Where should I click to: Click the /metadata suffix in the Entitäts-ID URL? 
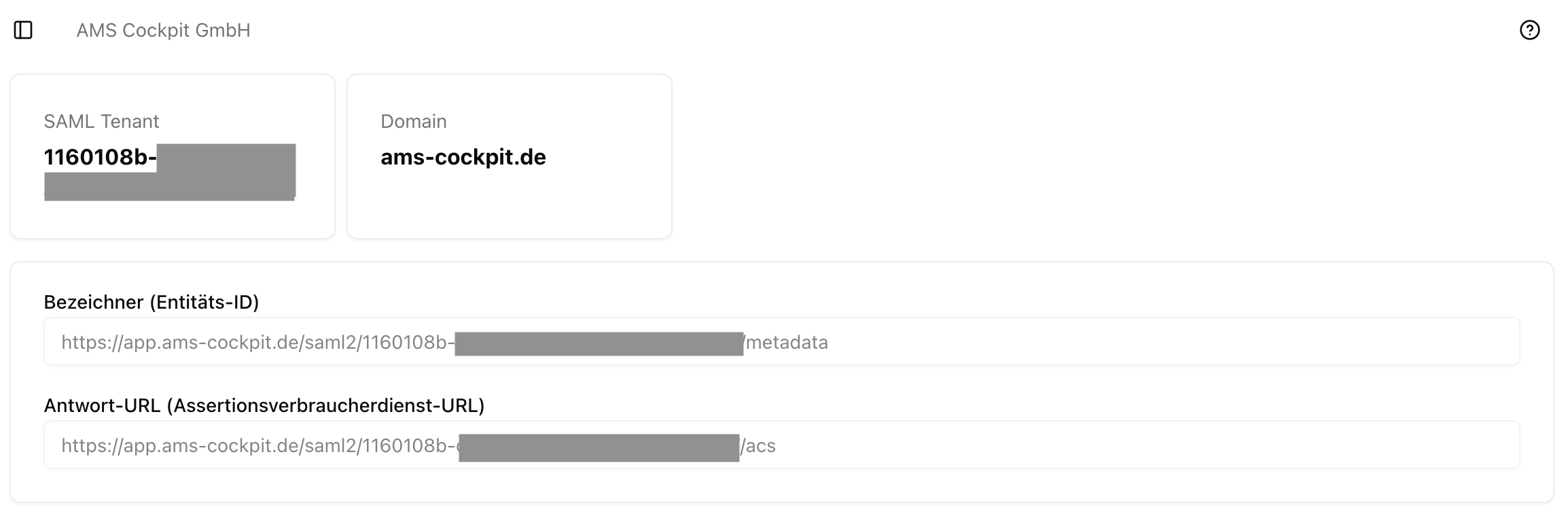787,342
